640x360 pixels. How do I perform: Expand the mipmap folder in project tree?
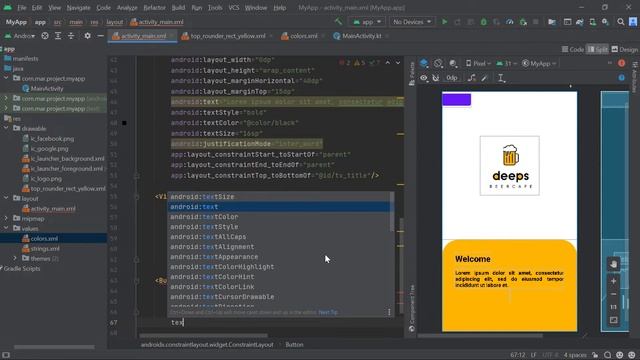[x=6, y=218]
